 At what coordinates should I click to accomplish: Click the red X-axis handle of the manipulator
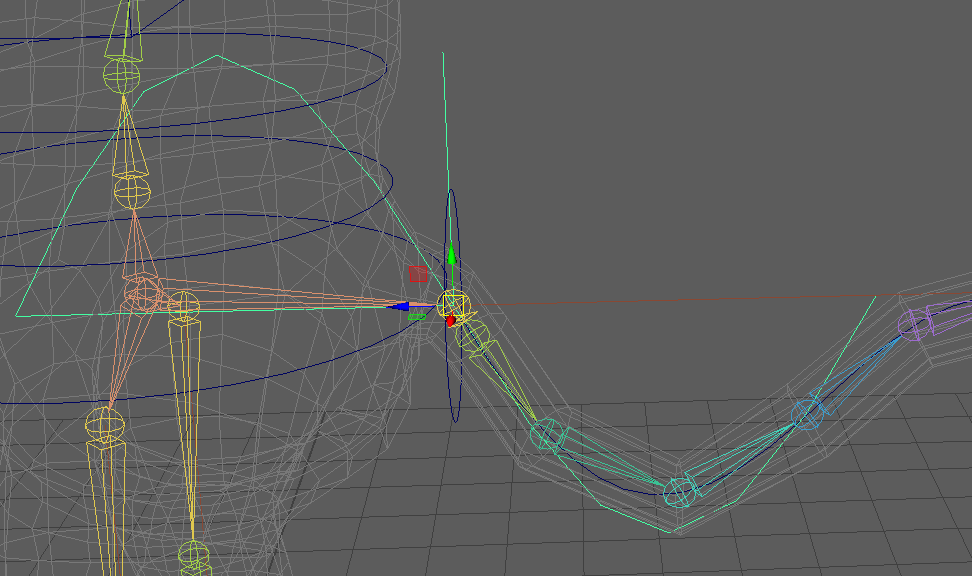point(451,321)
